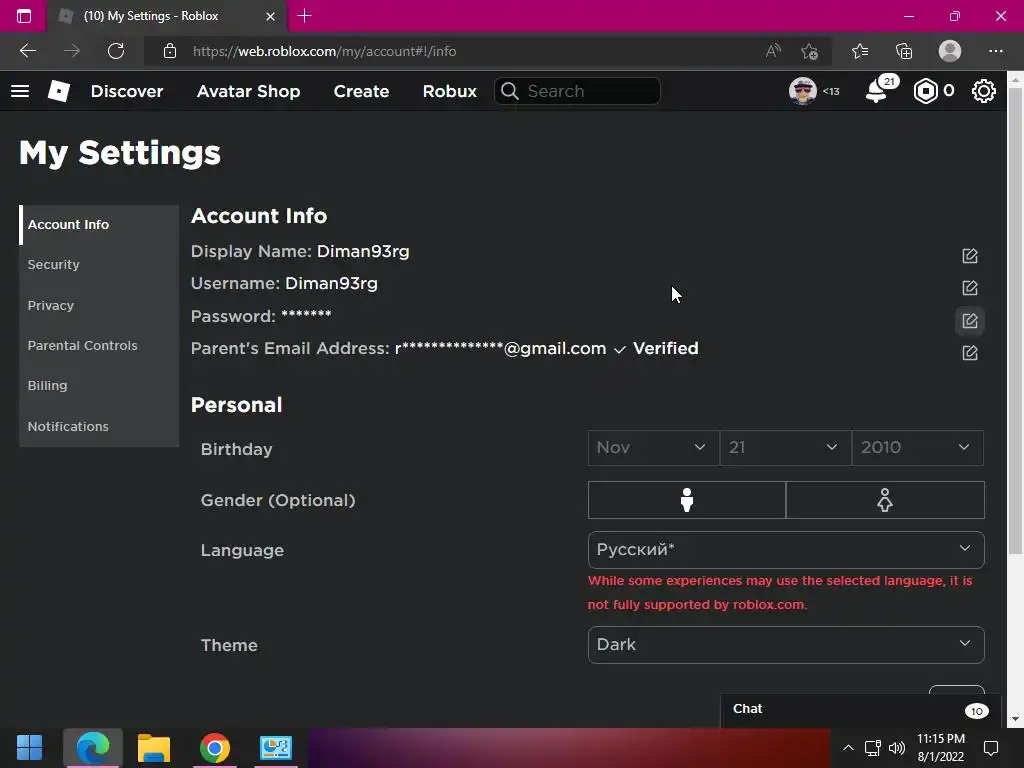This screenshot has height=768, width=1024.
Task: Go to Discover in the top navigation
Action: [127, 91]
